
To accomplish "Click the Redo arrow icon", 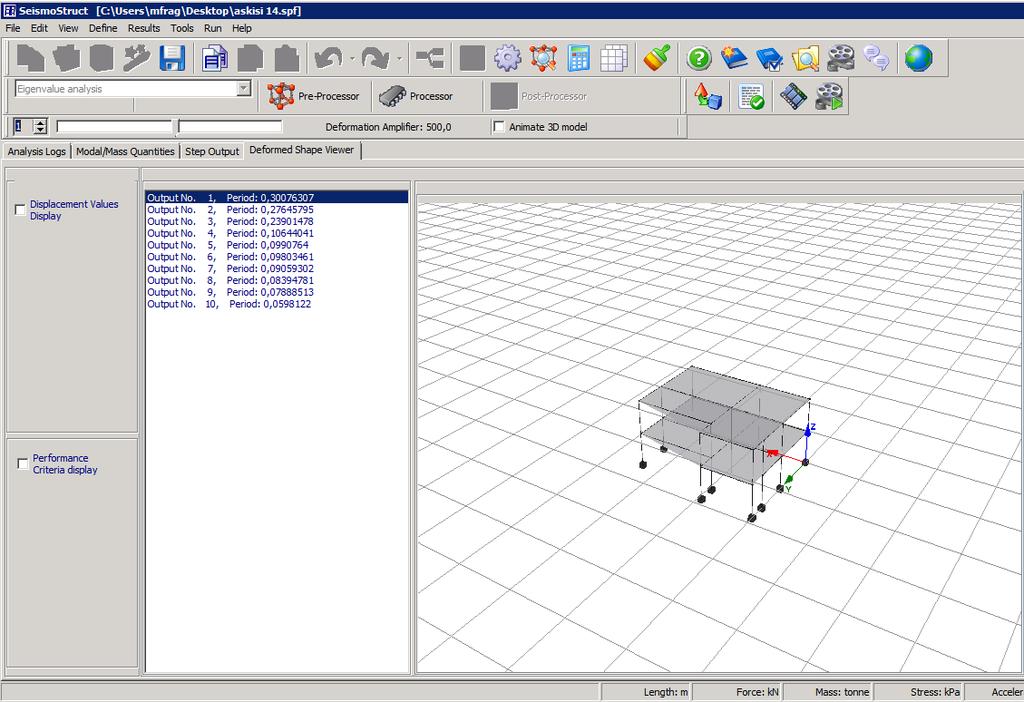I will [x=376, y=58].
